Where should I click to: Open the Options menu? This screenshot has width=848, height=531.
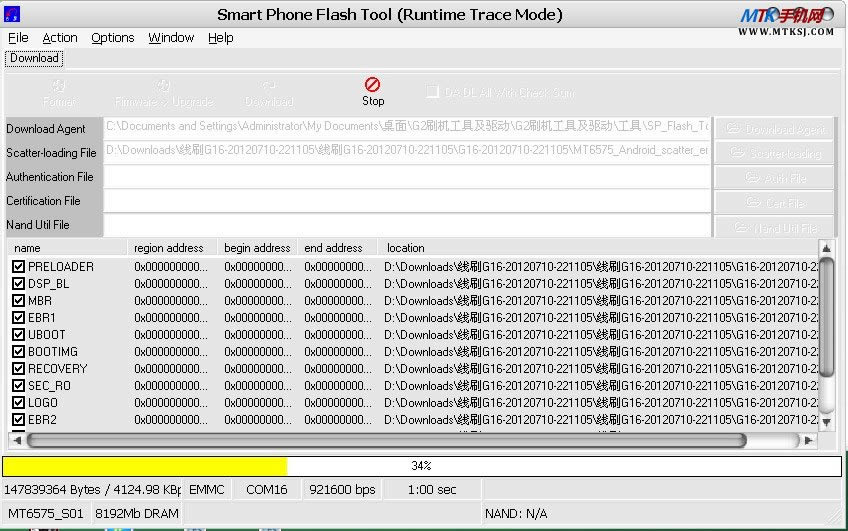pos(112,37)
